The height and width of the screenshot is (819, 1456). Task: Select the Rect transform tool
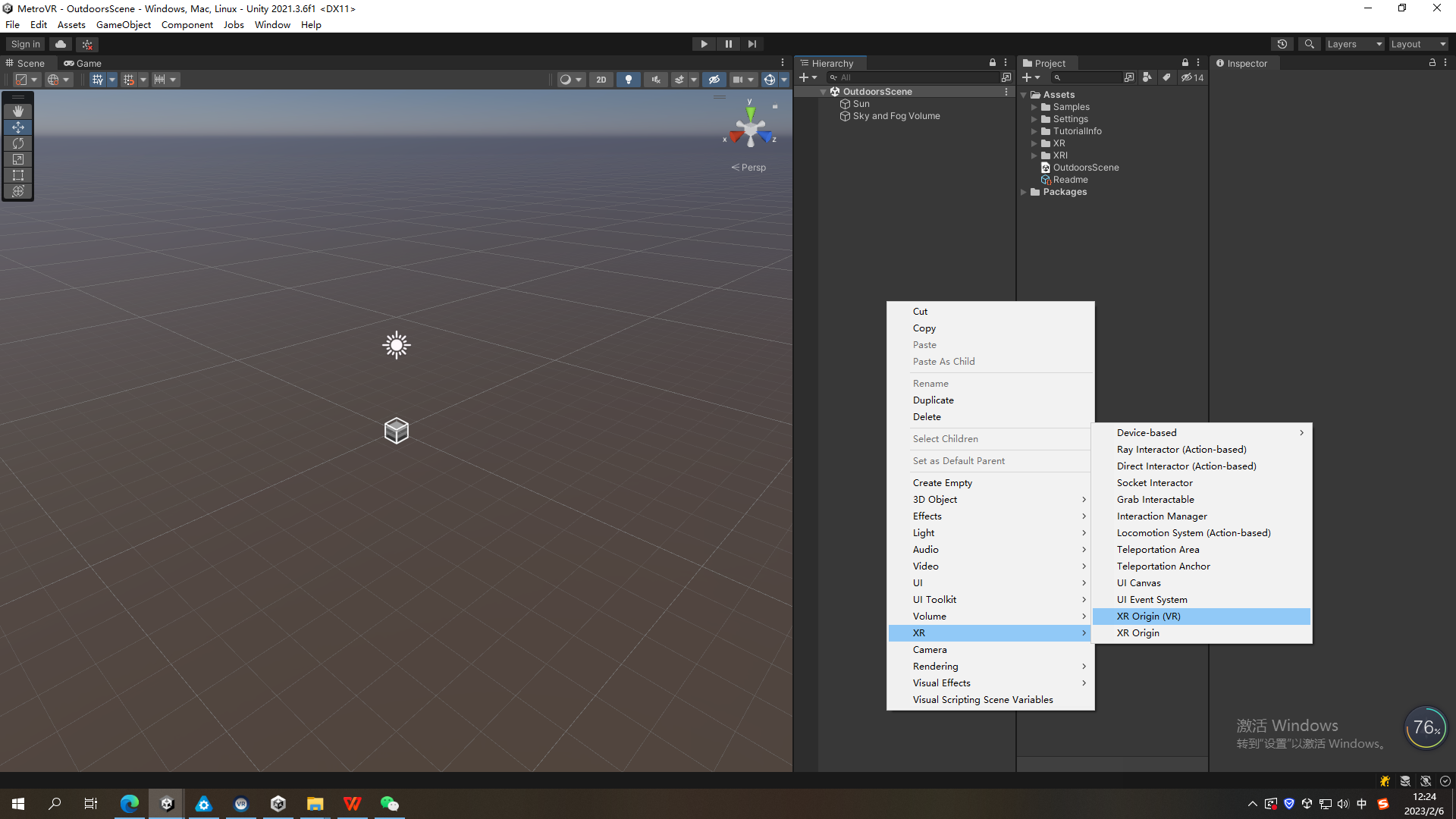18,175
